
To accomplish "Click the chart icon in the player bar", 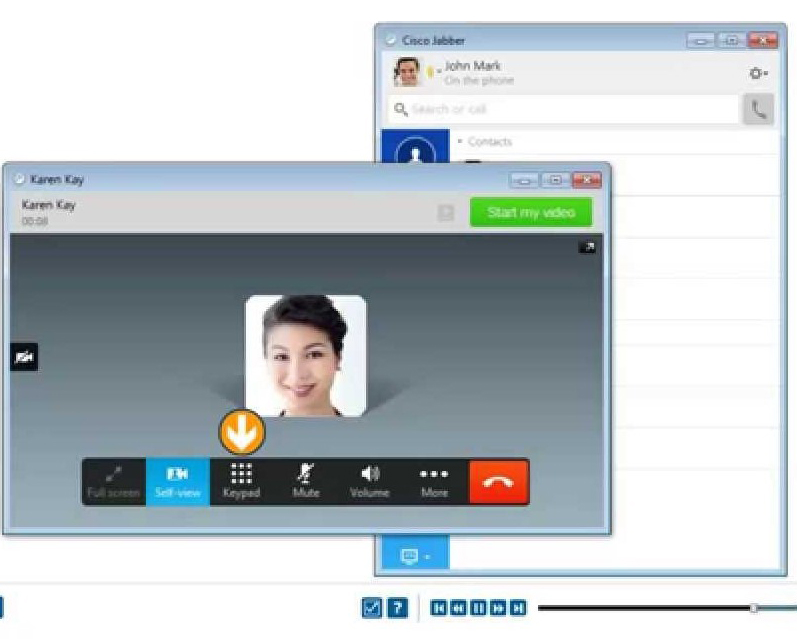I will (372, 607).
